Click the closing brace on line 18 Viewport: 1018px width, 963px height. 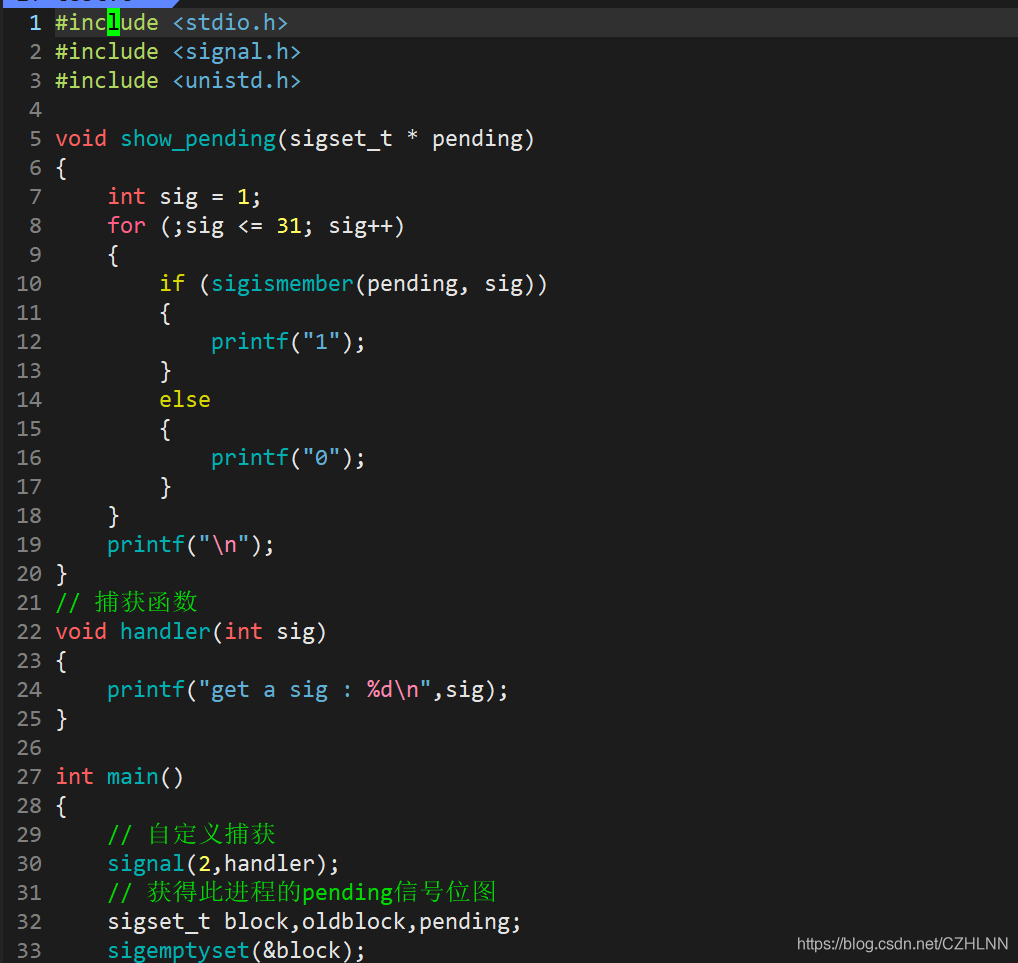(114, 516)
